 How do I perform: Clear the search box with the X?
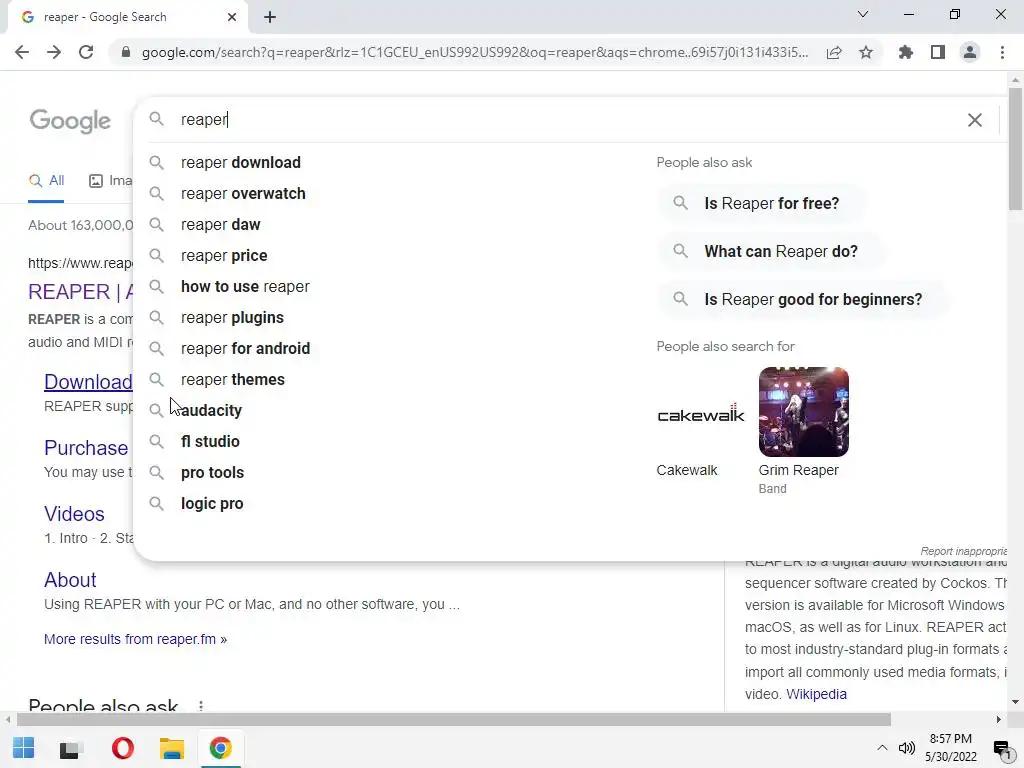click(x=974, y=120)
